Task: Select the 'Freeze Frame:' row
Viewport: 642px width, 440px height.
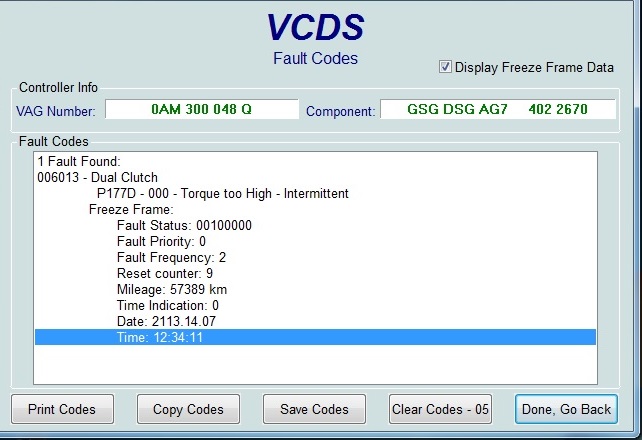Action: click(315, 209)
